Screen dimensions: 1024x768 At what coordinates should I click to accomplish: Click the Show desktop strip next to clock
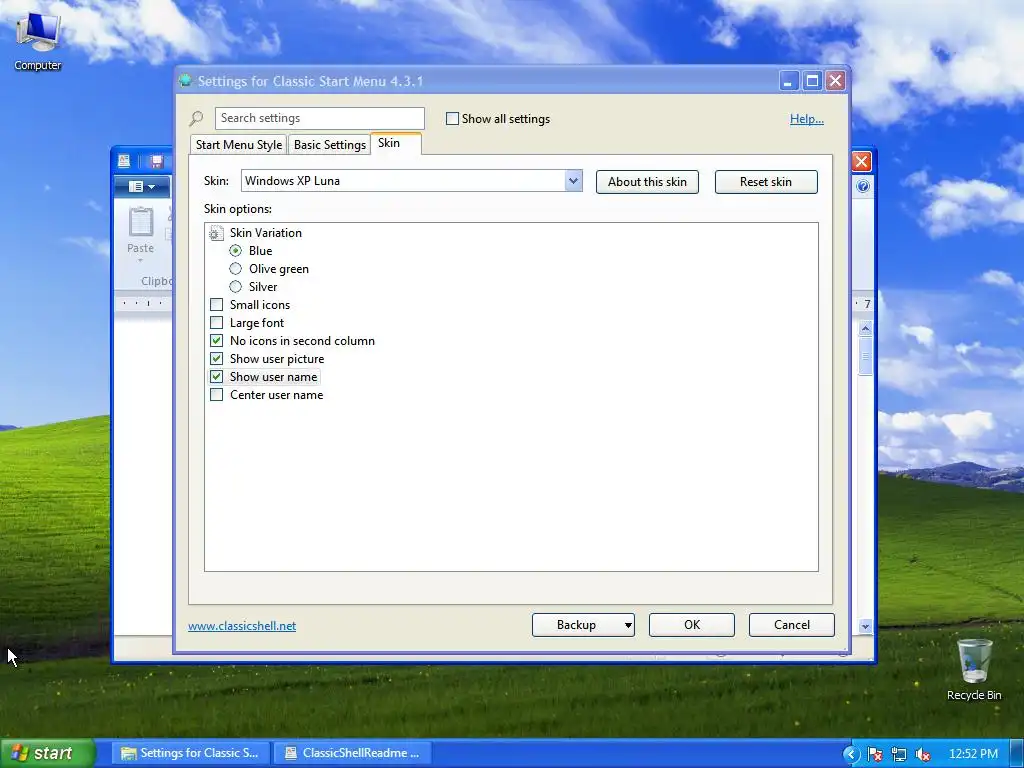(1017, 754)
